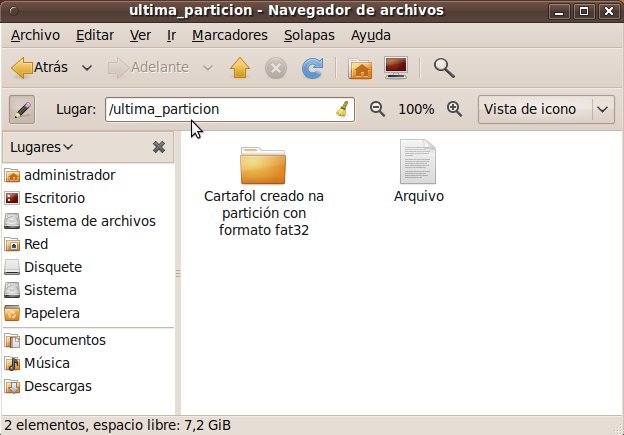Open the Ver menu

tap(140, 35)
